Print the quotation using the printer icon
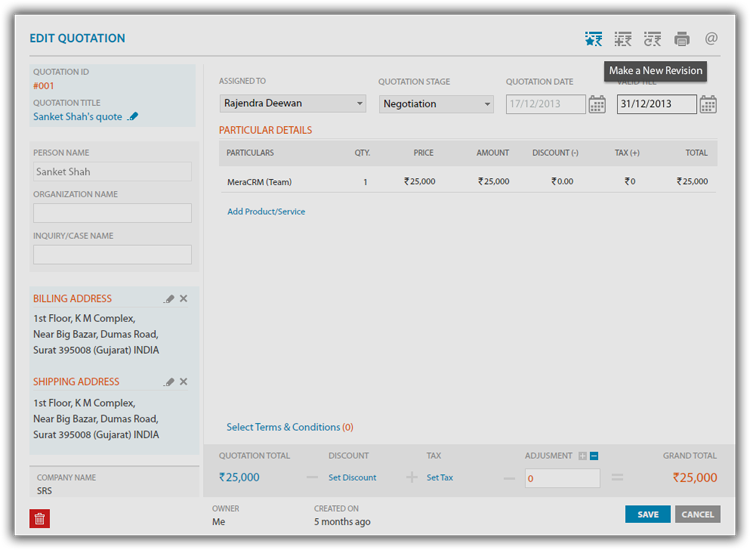The height and width of the screenshot is (550, 750). [x=682, y=39]
